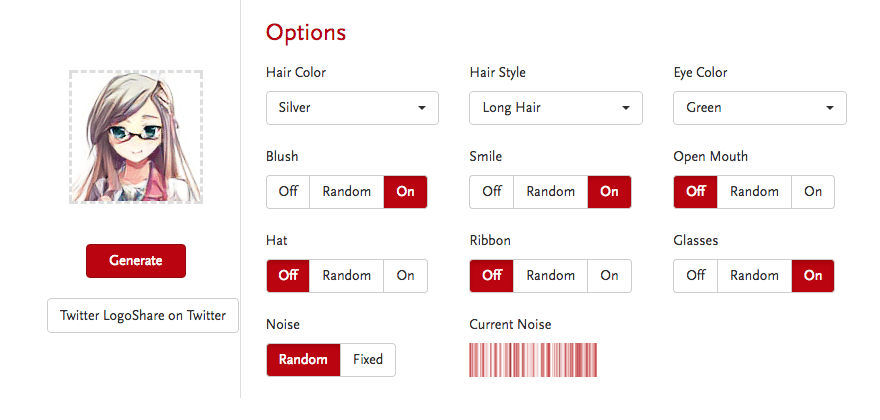Set Hat to Random

click(x=346, y=276)
